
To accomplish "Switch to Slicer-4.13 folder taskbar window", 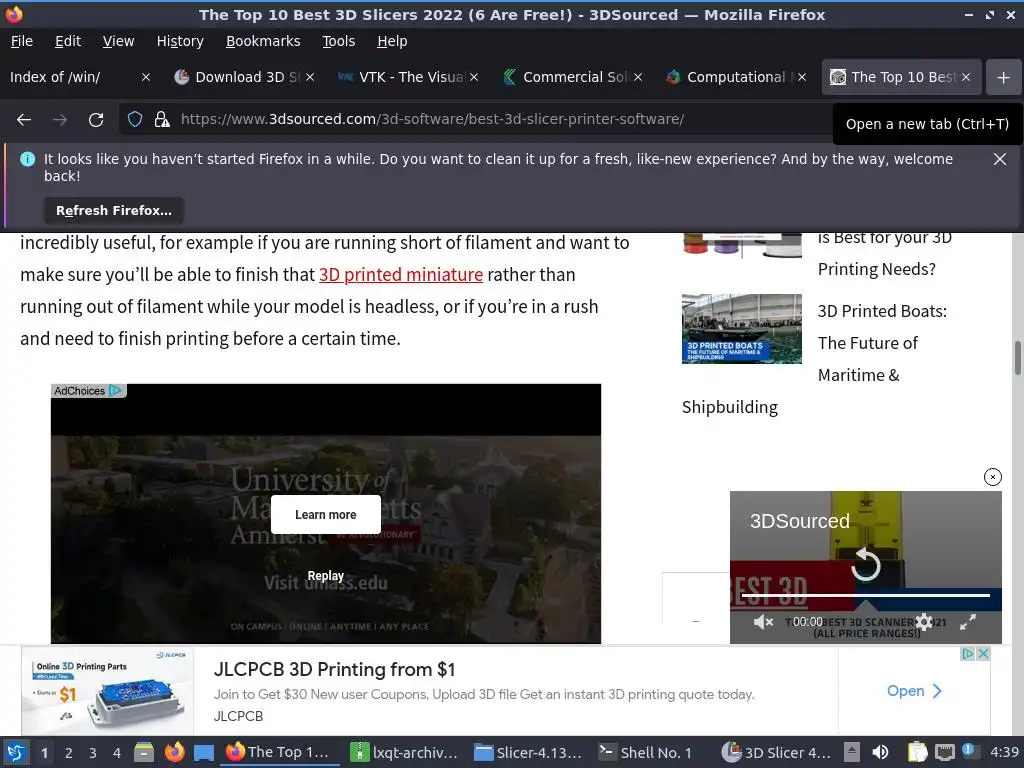I will tap(528, 753).
